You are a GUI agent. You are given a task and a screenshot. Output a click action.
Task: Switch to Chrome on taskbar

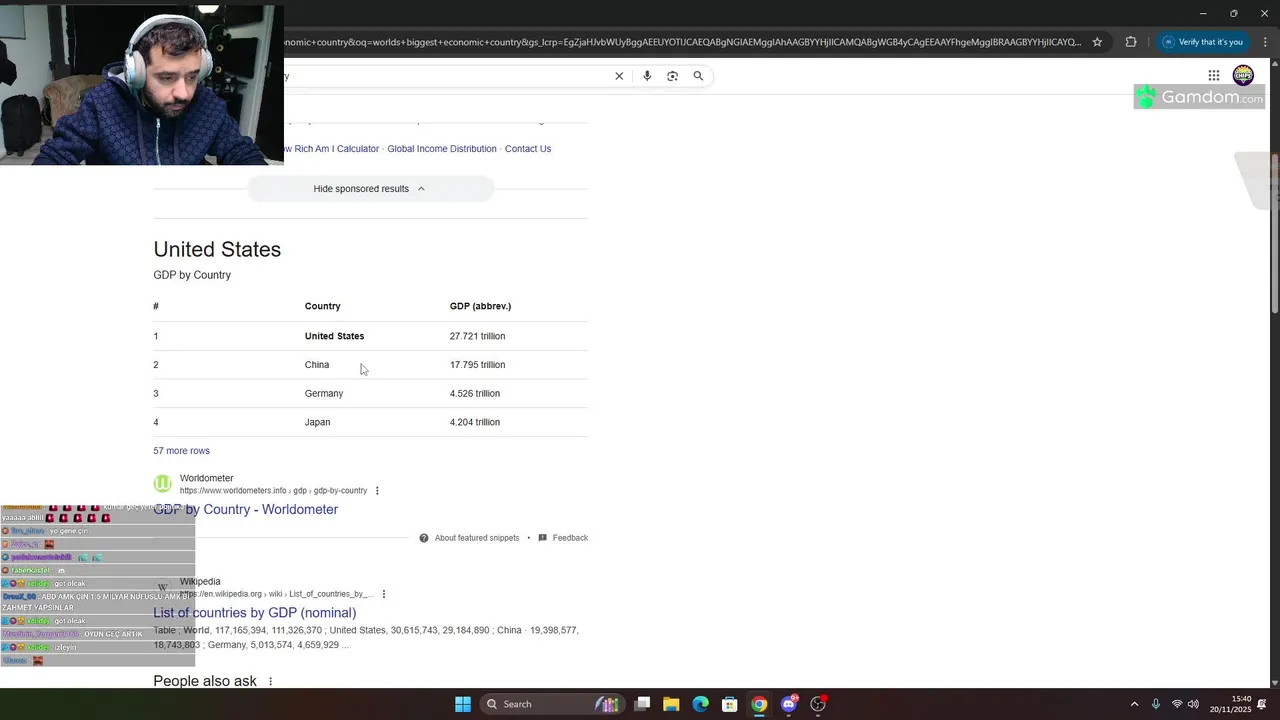759,704
